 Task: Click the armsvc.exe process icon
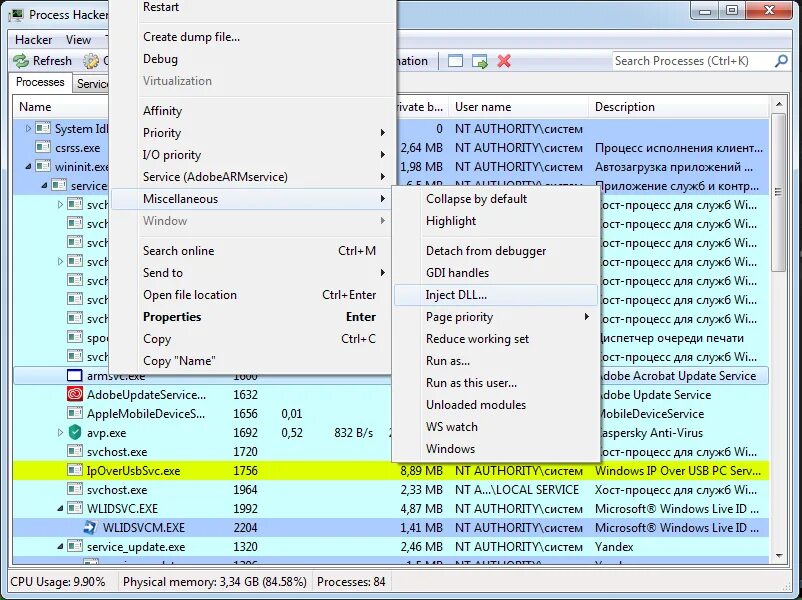point(75,375)
